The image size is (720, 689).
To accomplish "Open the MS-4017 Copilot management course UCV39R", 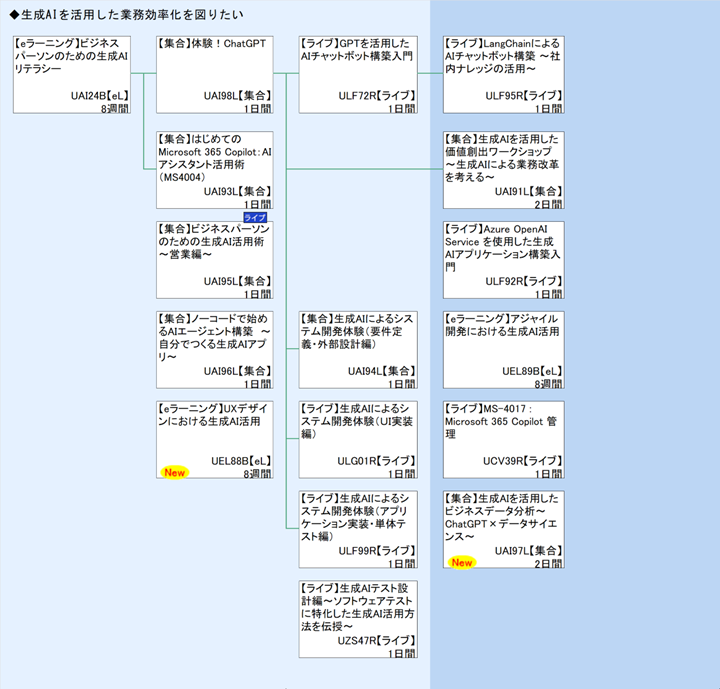I will pos(504,440).
